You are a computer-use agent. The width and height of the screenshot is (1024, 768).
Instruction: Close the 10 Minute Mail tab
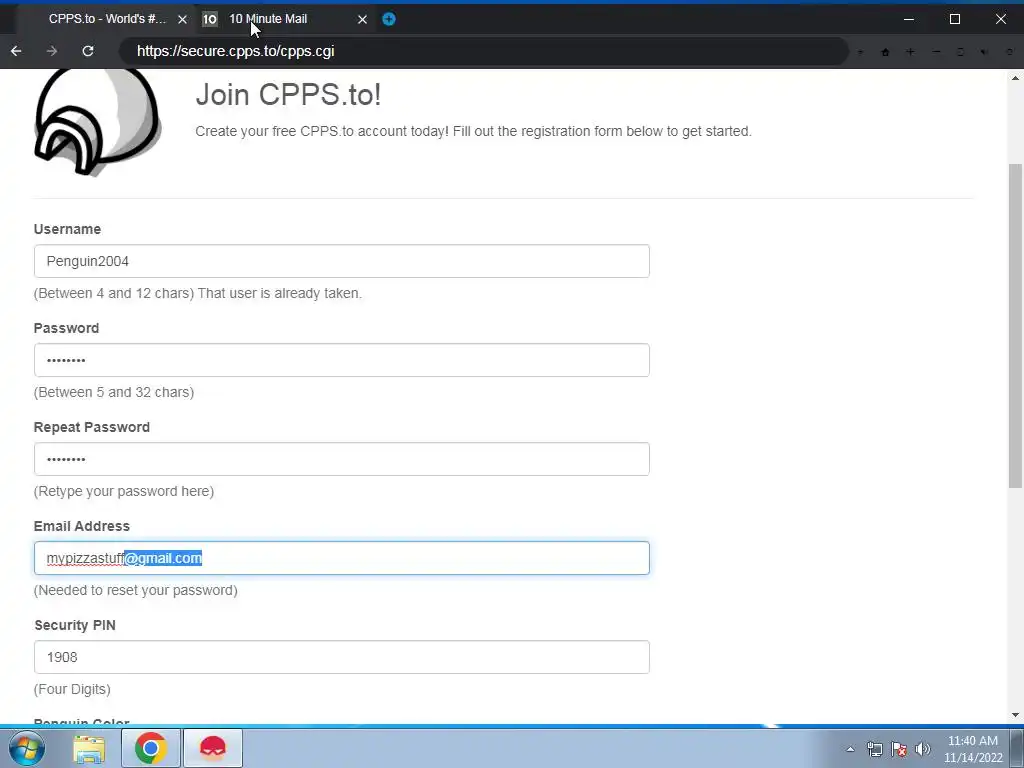[x=362, y=19]
